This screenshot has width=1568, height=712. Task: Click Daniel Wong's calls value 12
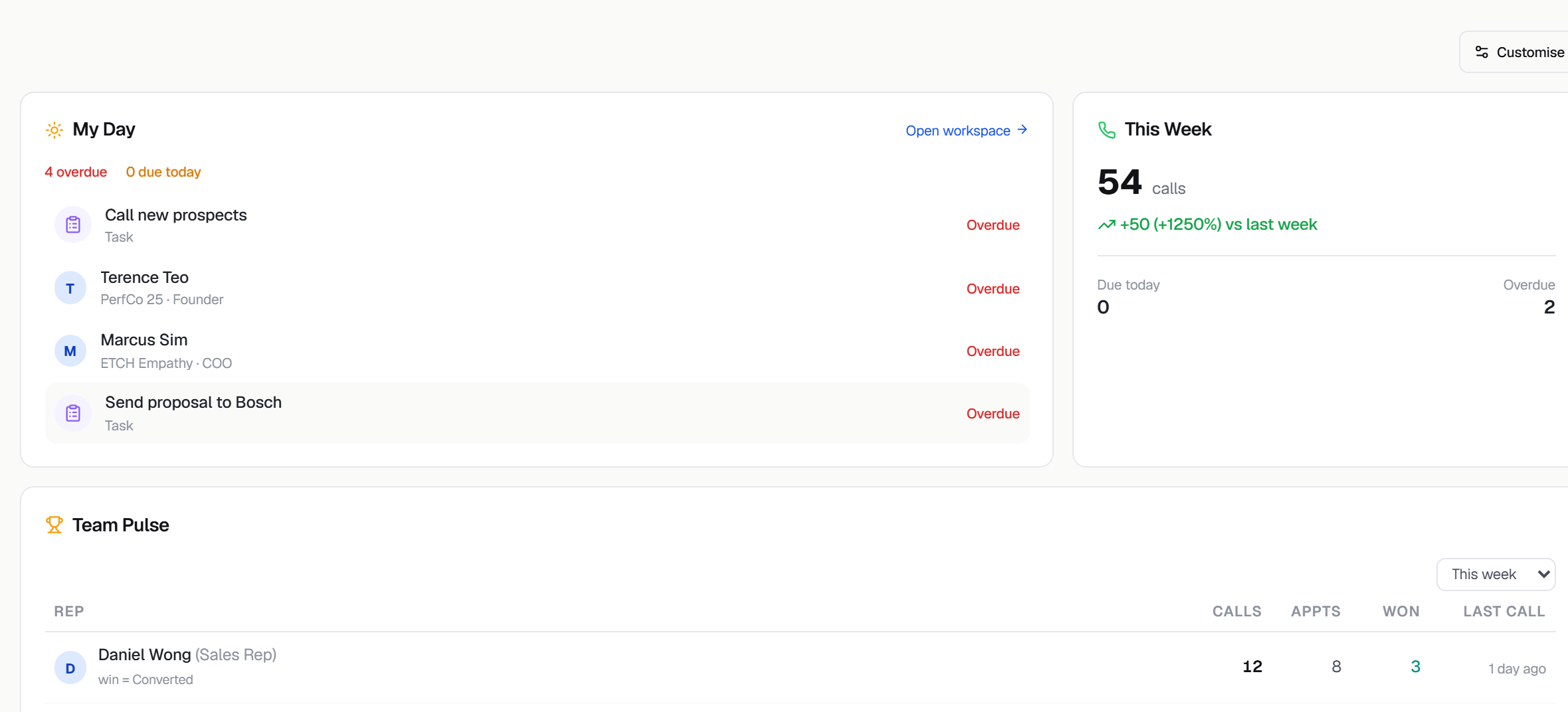click(x=1252, y=667)
